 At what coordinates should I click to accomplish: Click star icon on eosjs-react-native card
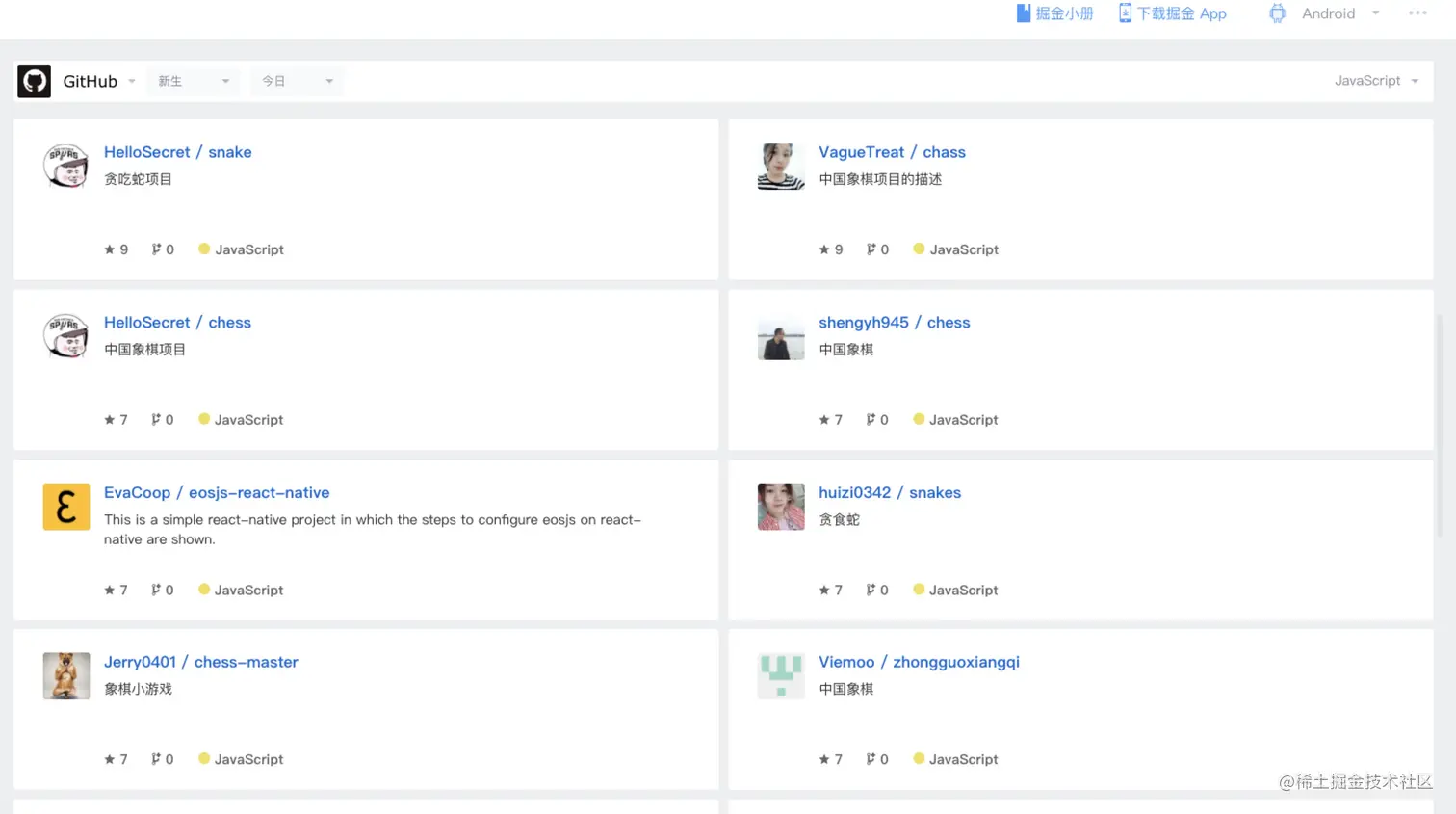(110, 590)
